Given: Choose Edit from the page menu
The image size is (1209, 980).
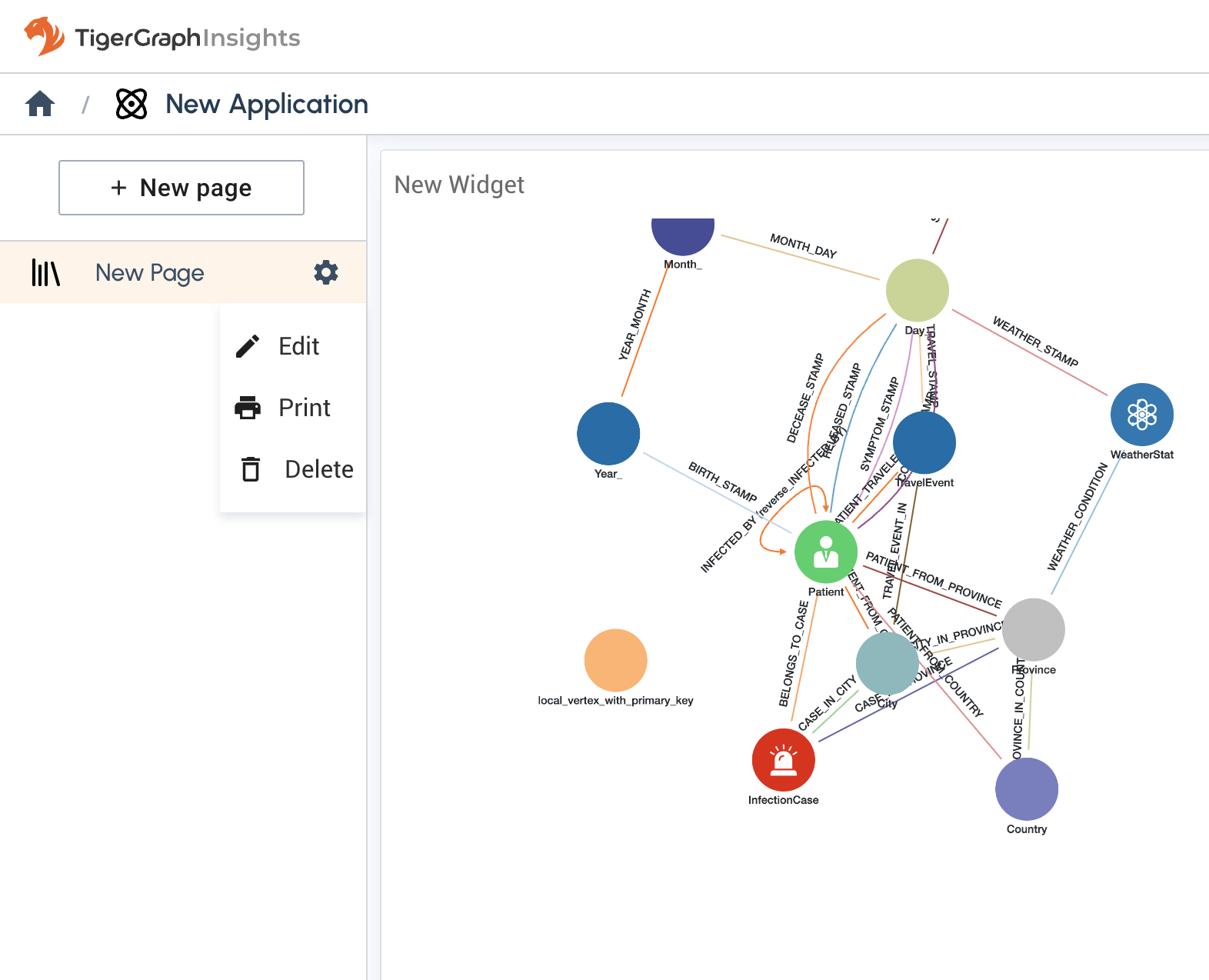Looking at the screenshot, I should point(298,346).
